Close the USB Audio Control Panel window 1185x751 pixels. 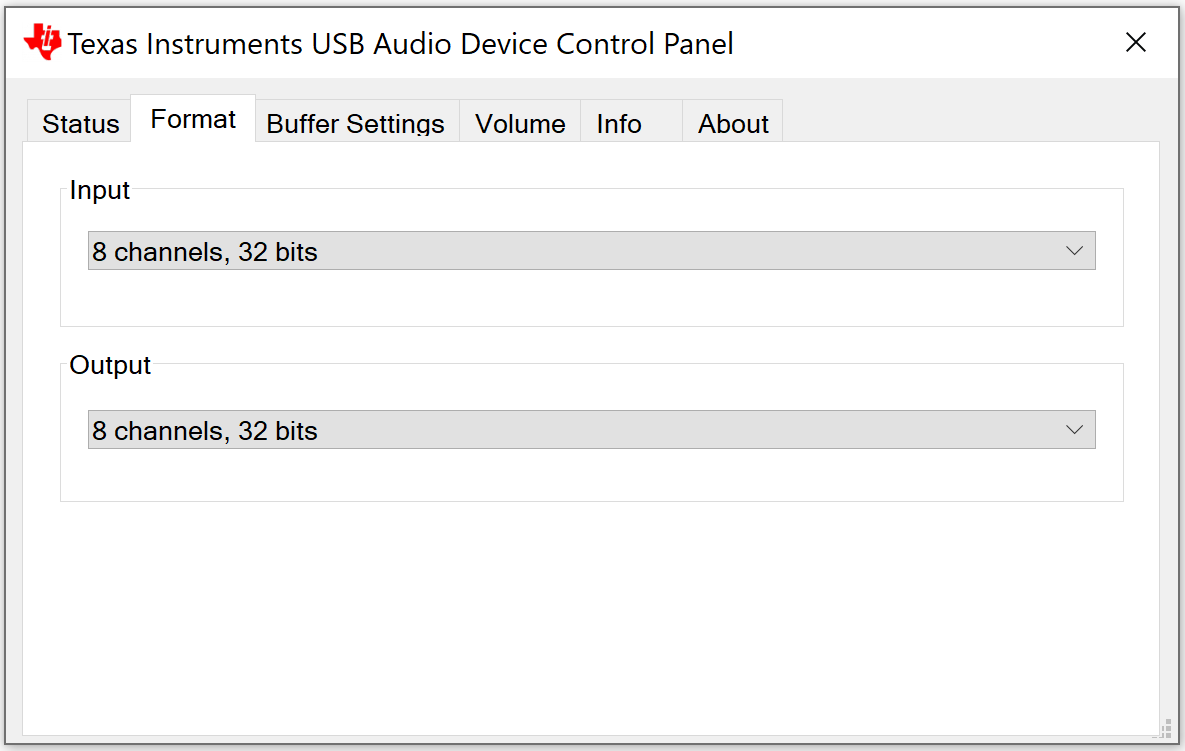tap(1135, 42)
